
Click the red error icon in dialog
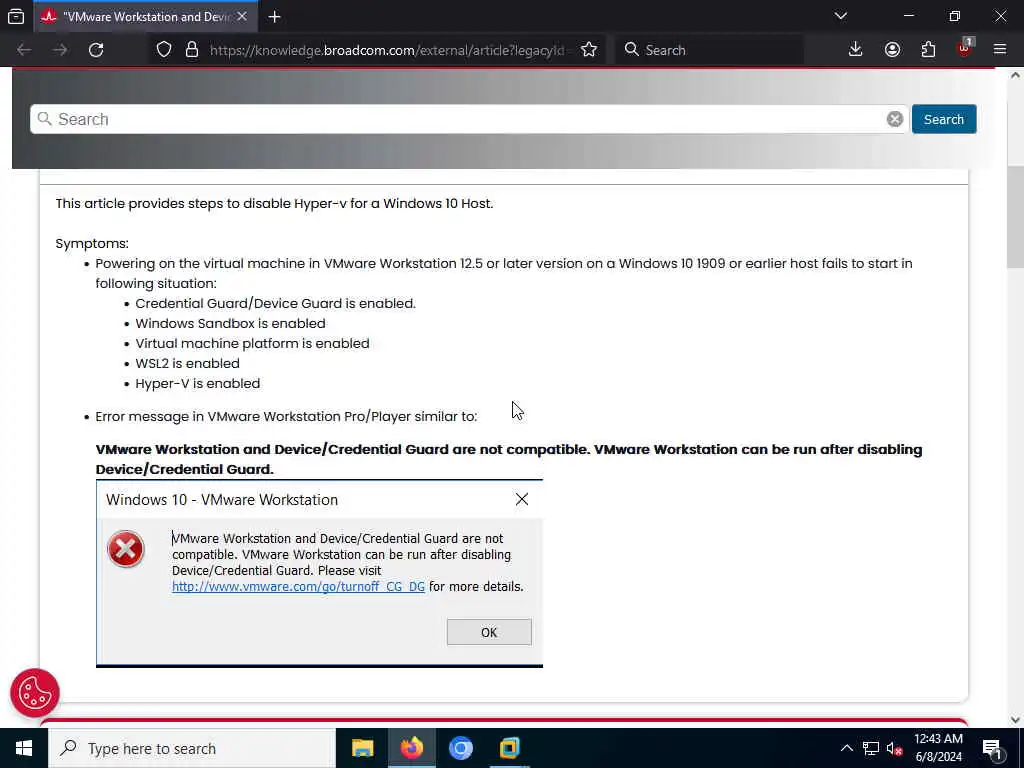tap(125, 549)
